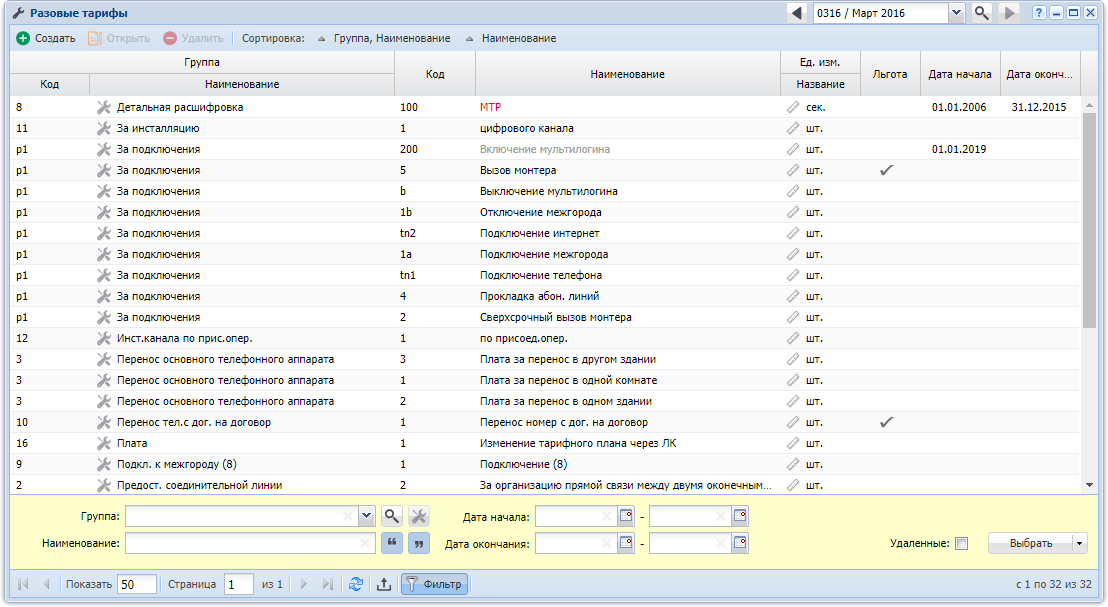Open calendar for first Дата окончания field
This screenshot has height=607, width=1108.
(626, 543)
